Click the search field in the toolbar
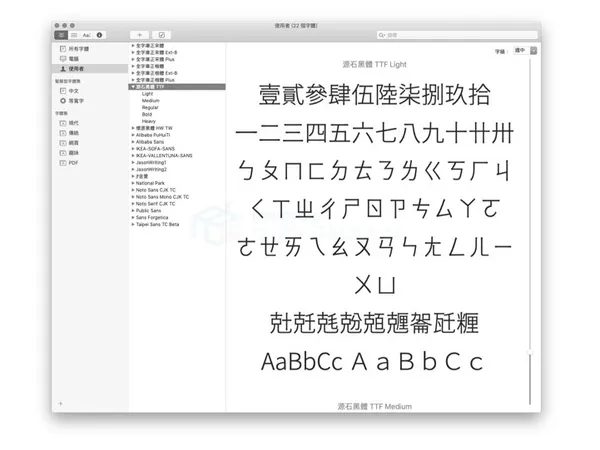This screenshot has width=600, height=450. [457, 35]
